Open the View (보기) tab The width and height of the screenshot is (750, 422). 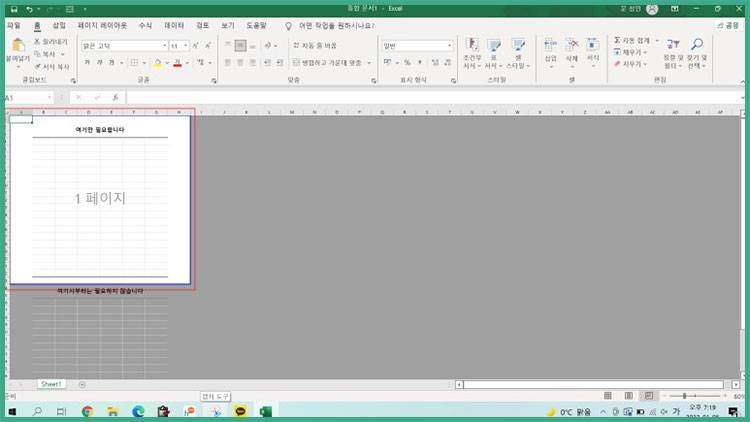click(228, 25)
